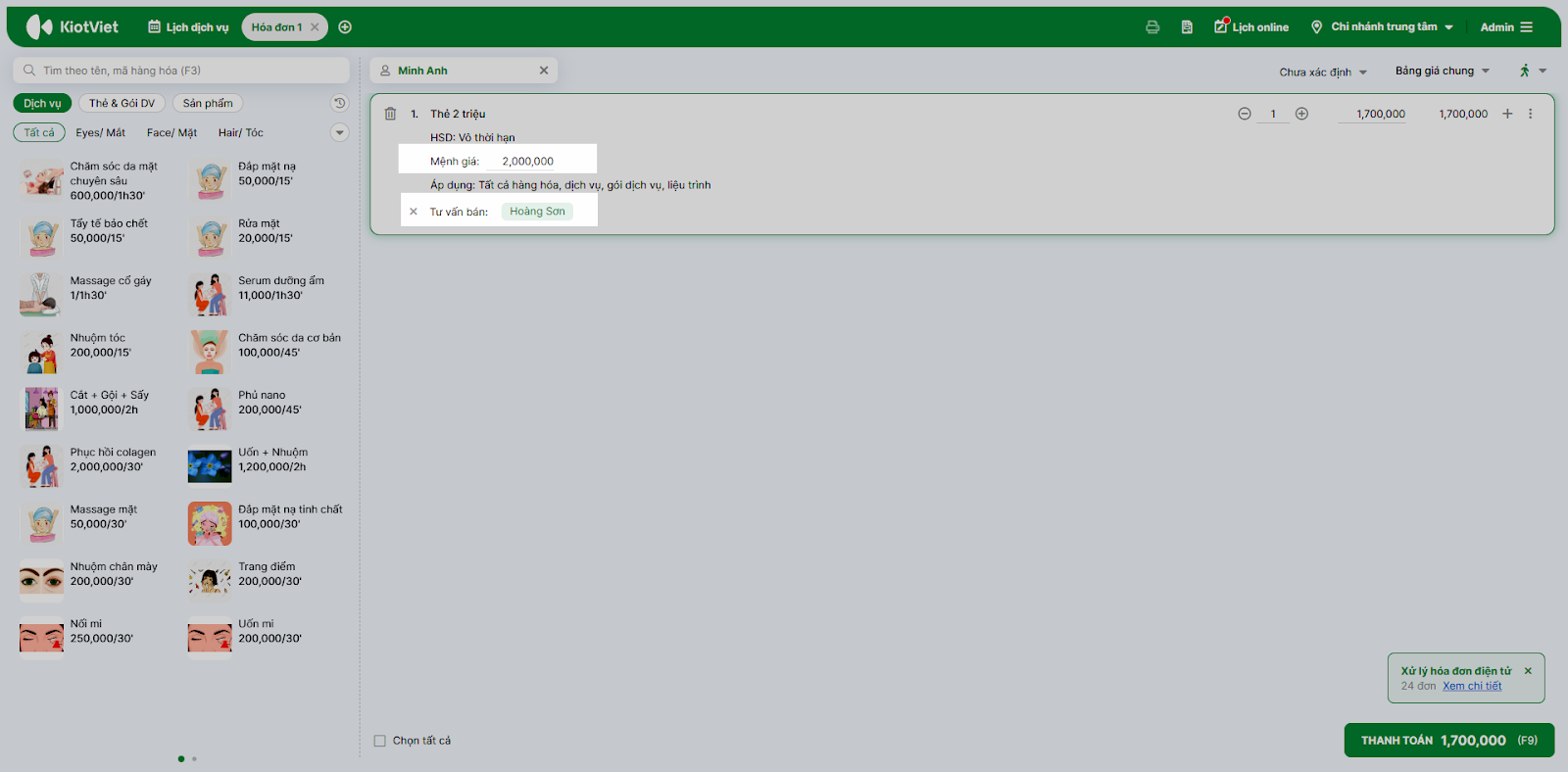Image resolution: width=1568 pixels, height=772 pixels.
Task: Select the Dịch vụ category tab
Action: (x=42, y=103)
